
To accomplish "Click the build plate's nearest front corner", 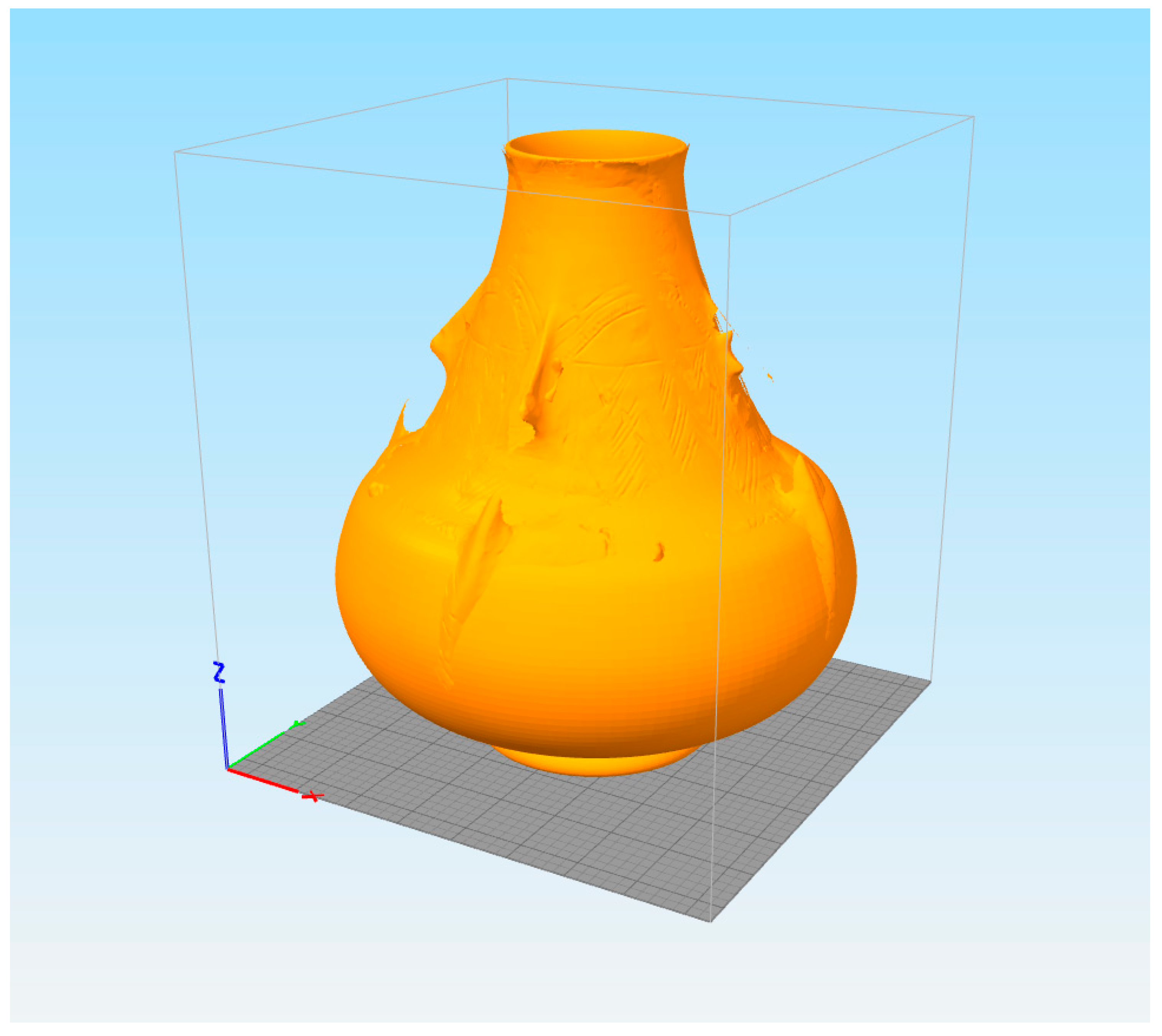I will click(x=711, y=921).
